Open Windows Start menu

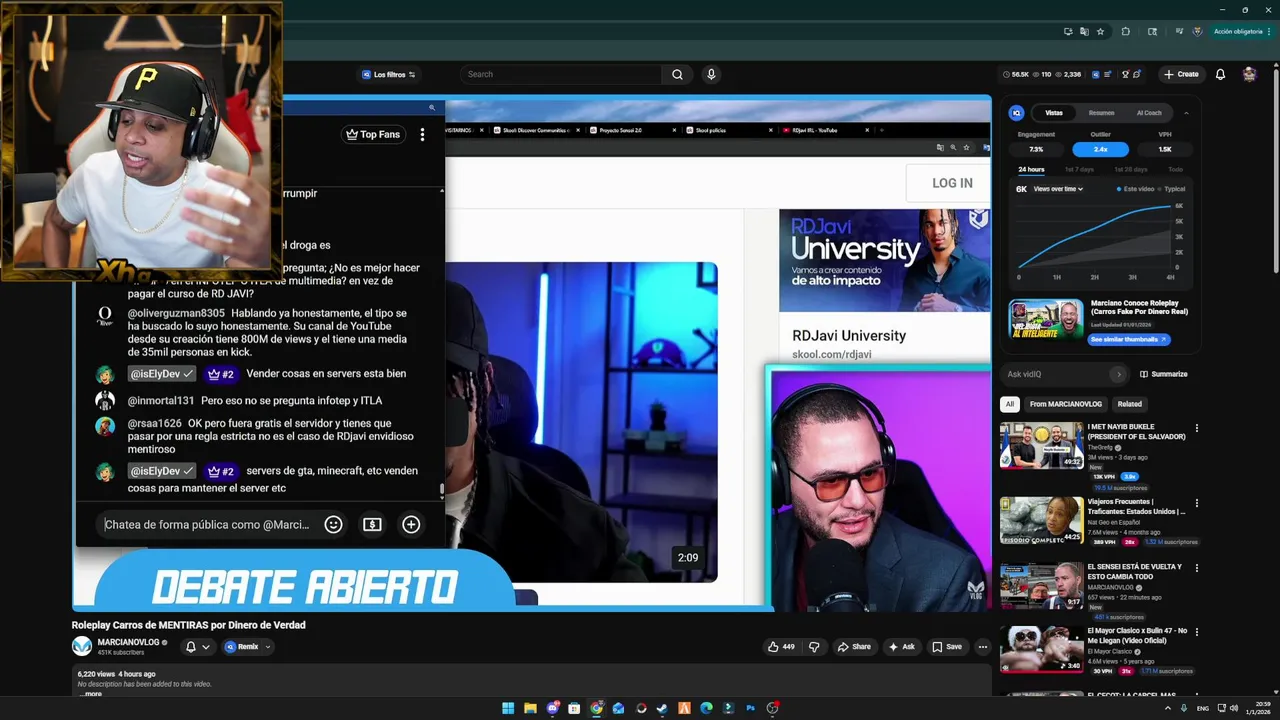point(508,708)
